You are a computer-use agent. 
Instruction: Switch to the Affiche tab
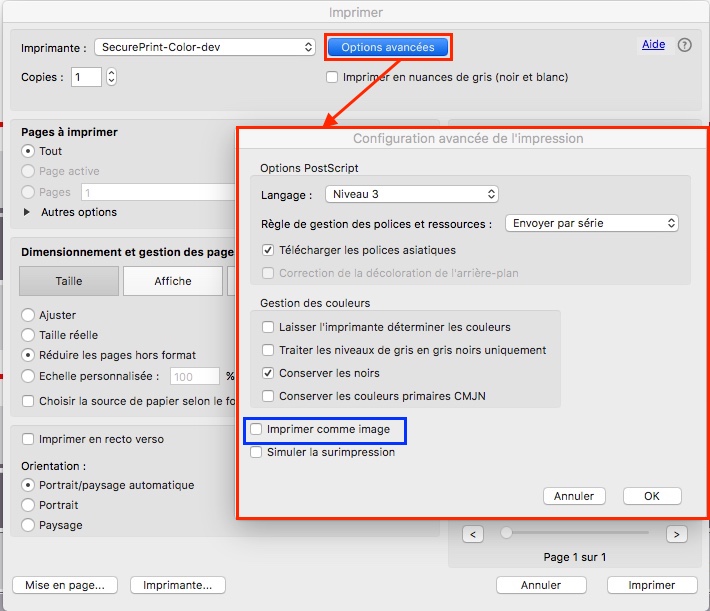(173, 281)
